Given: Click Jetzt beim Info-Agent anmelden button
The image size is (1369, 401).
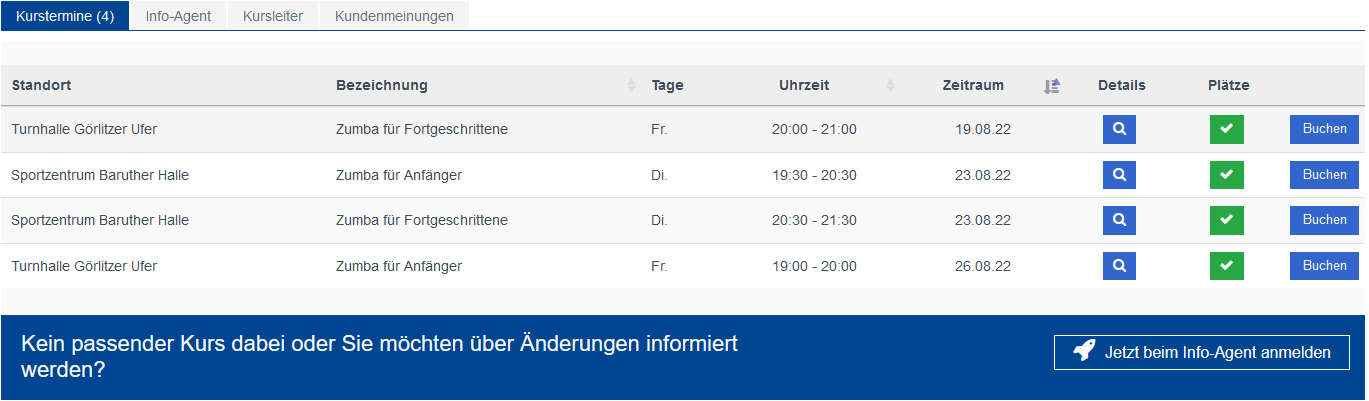Looking at the screenshot, I should pyautogui.click(x=1202, y=352).
